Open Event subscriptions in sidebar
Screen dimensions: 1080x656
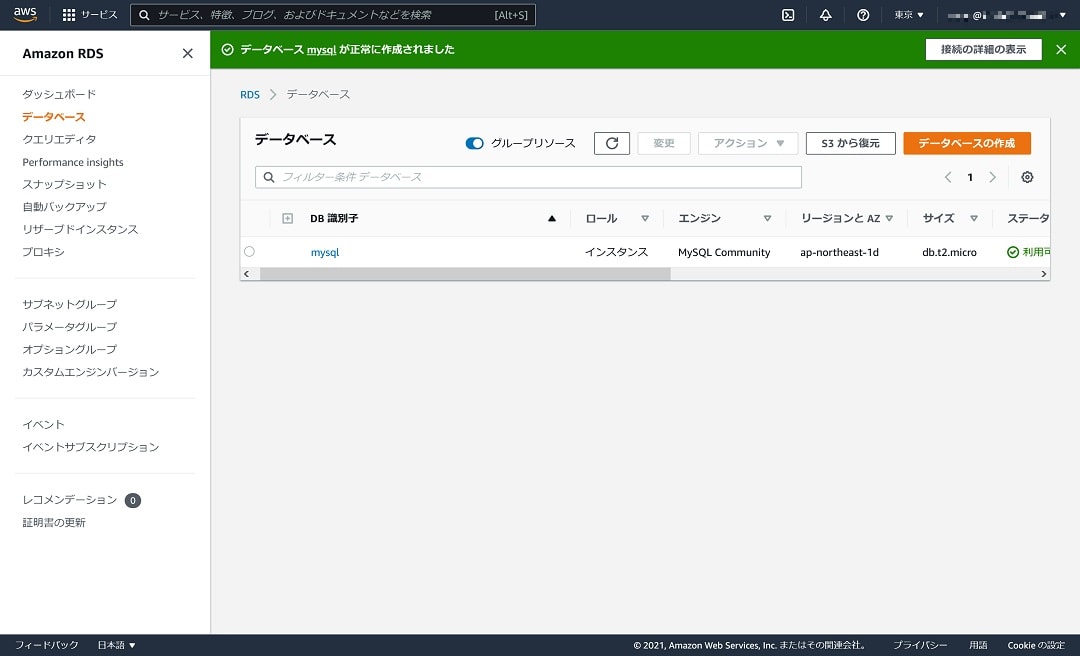[x=91, y=447]
